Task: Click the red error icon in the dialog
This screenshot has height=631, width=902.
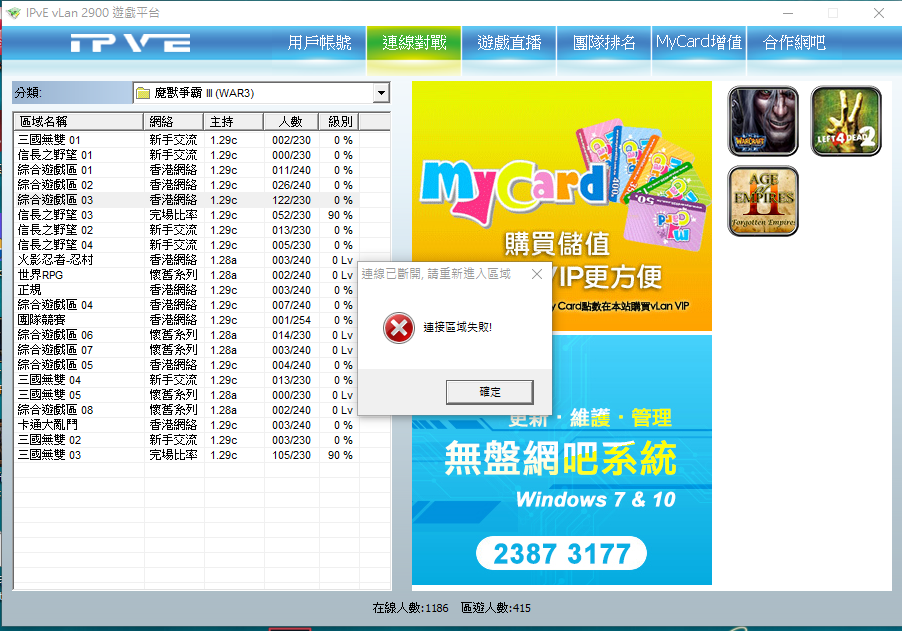Action: click(399, 328)
